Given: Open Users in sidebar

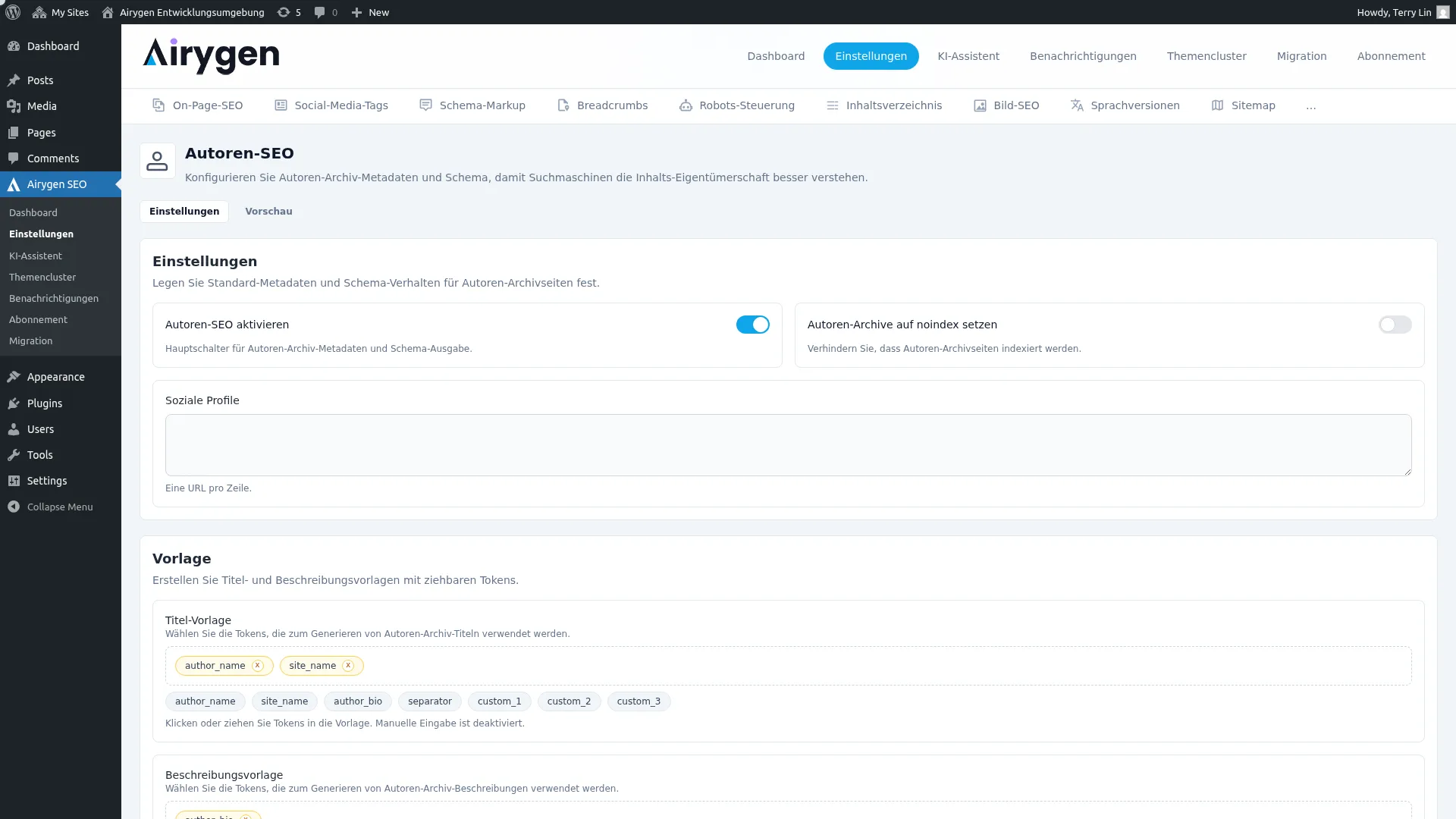Looking at the screenshot, I should [x=61, y=429].
